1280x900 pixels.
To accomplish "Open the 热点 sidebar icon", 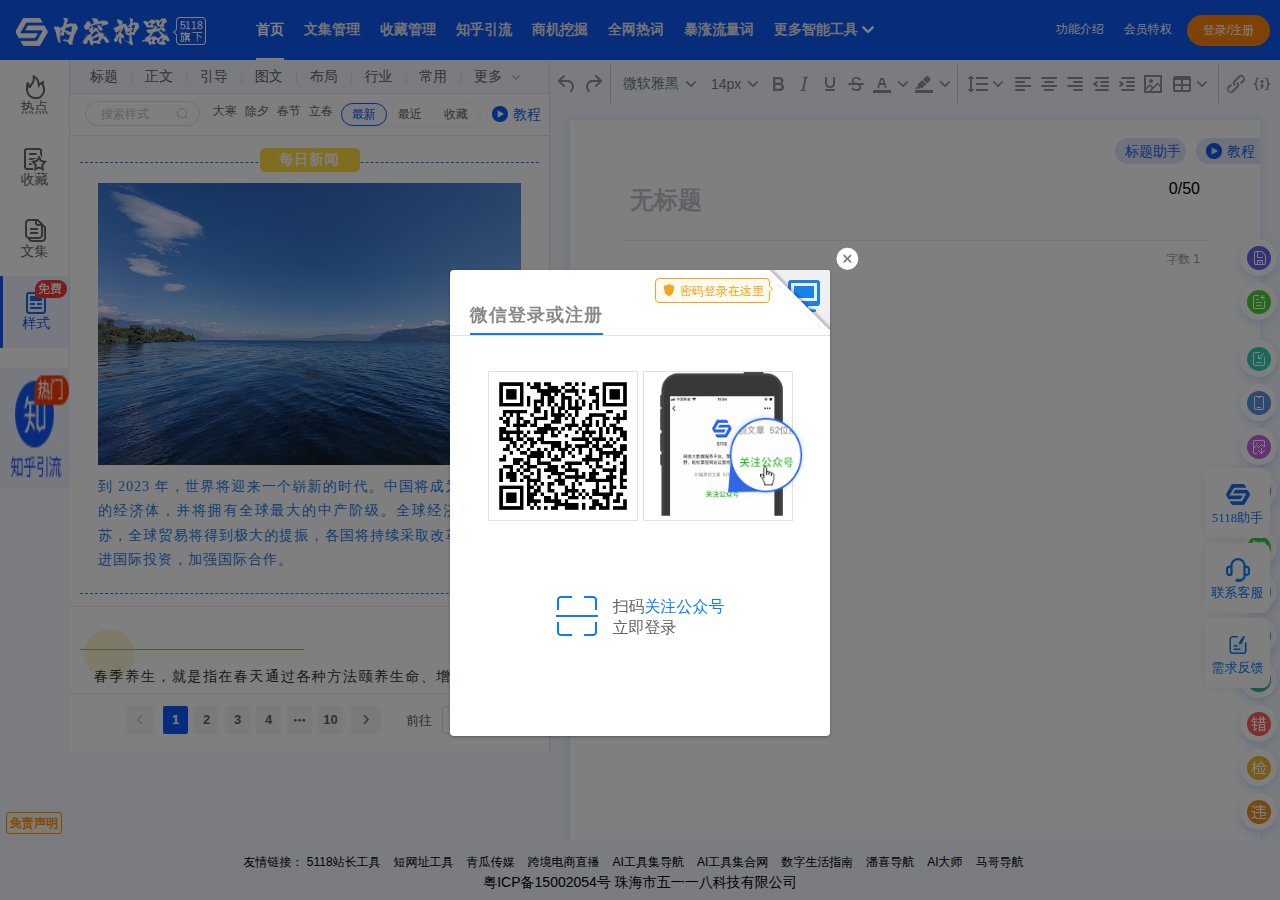I will coord(35,95).
